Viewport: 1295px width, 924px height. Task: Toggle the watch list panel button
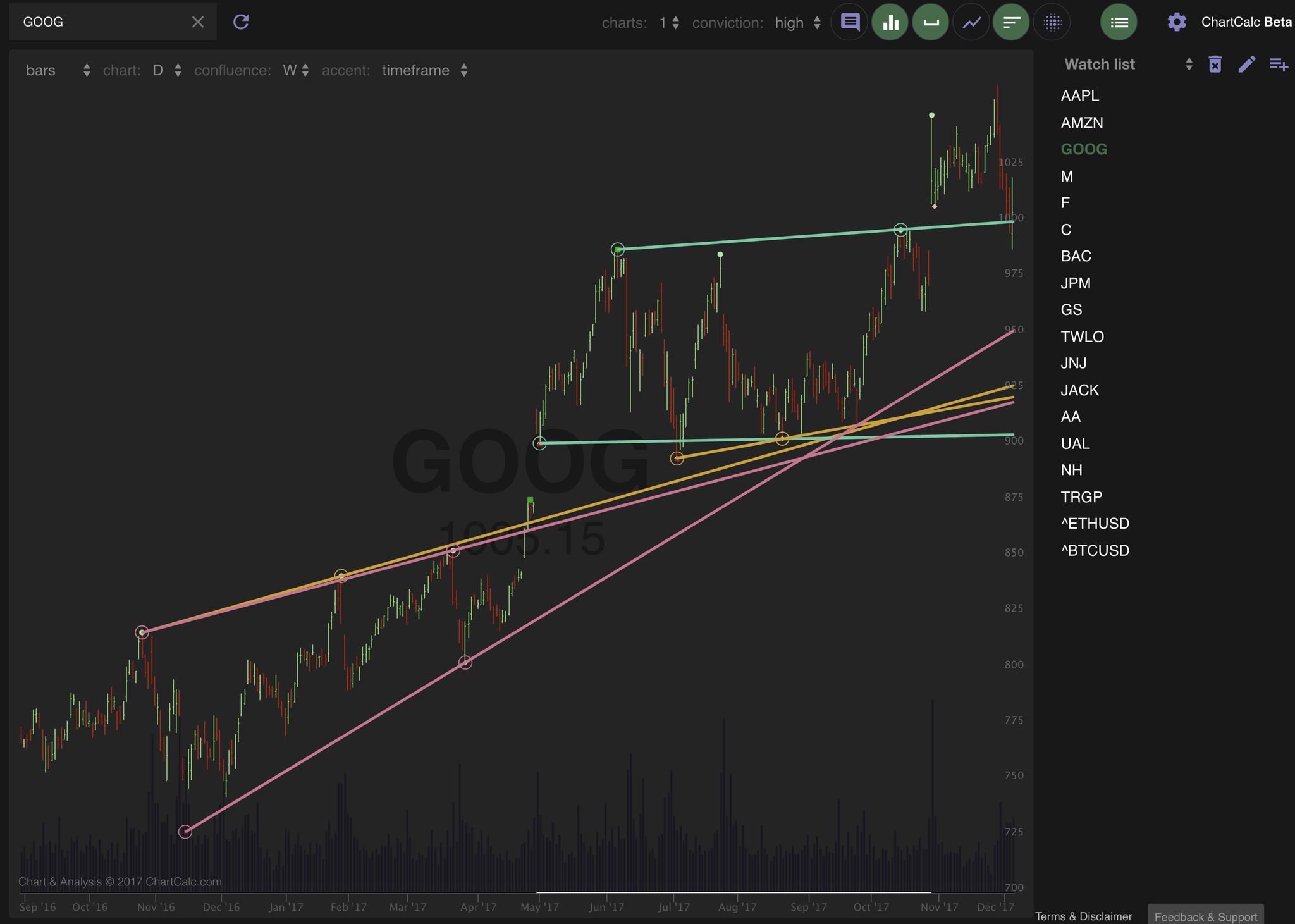[x=1119, y=23]
